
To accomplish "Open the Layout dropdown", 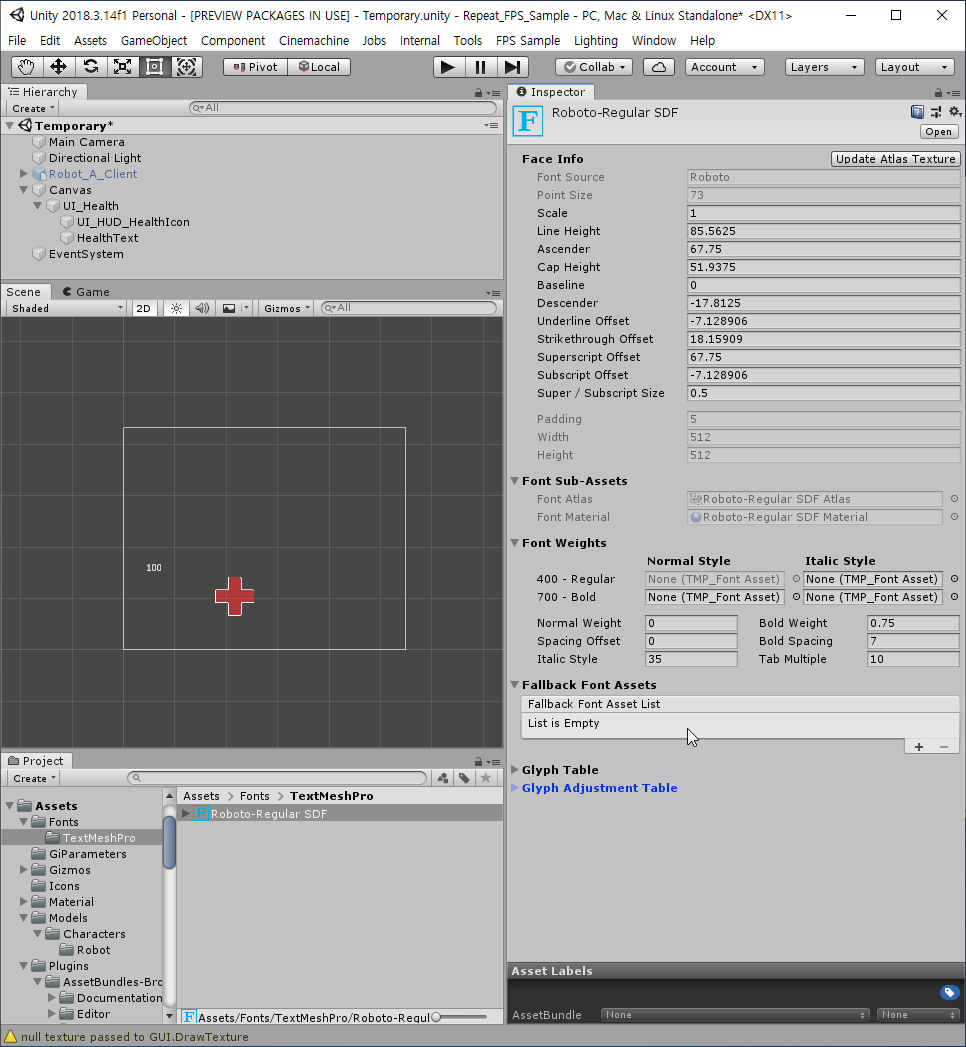I will pyautogui.click(x=914, y=67).
